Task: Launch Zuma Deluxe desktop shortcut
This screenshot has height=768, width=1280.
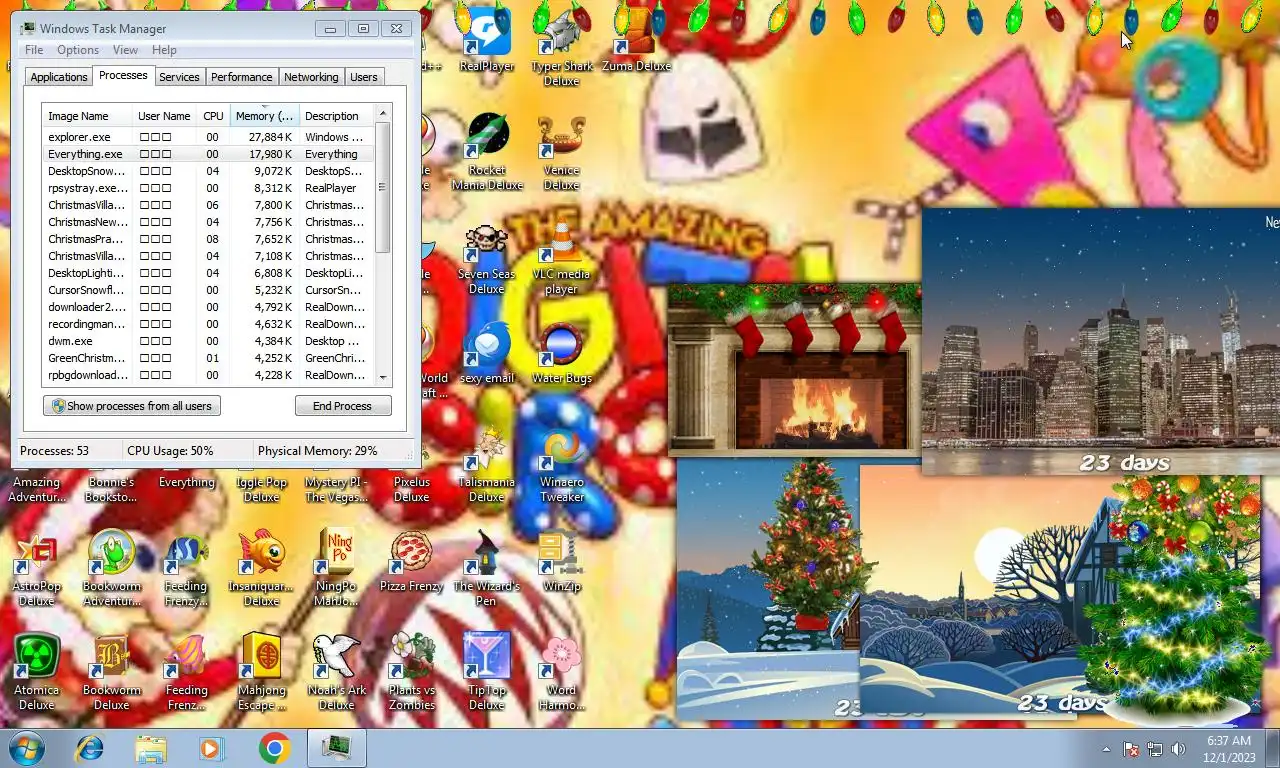Action: coord(636,42)
